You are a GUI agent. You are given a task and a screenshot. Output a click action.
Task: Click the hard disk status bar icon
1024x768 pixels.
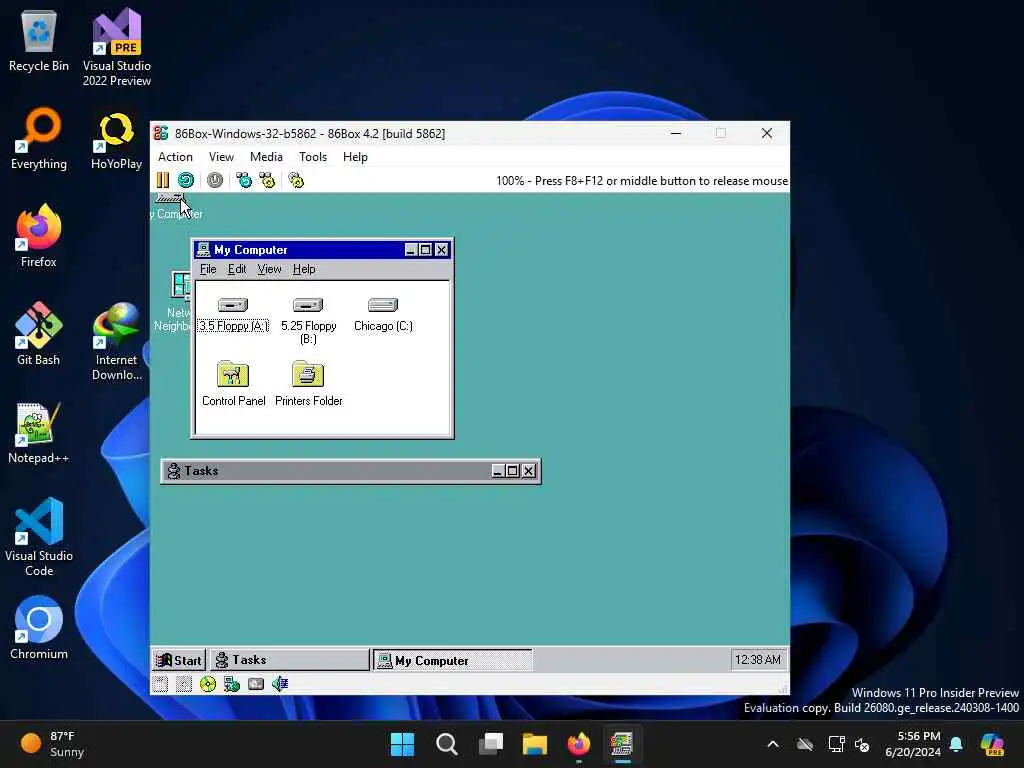[256, 684]
